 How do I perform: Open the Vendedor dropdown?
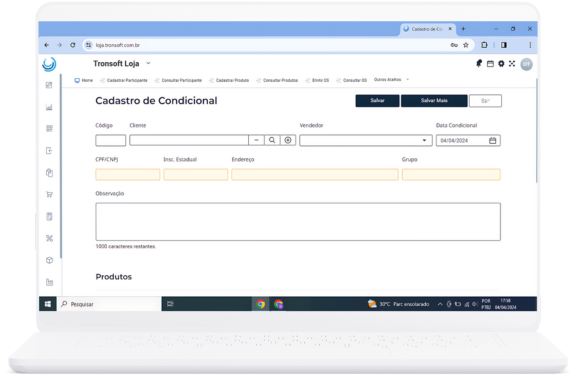pyautogui.click(x=366, y=140)
